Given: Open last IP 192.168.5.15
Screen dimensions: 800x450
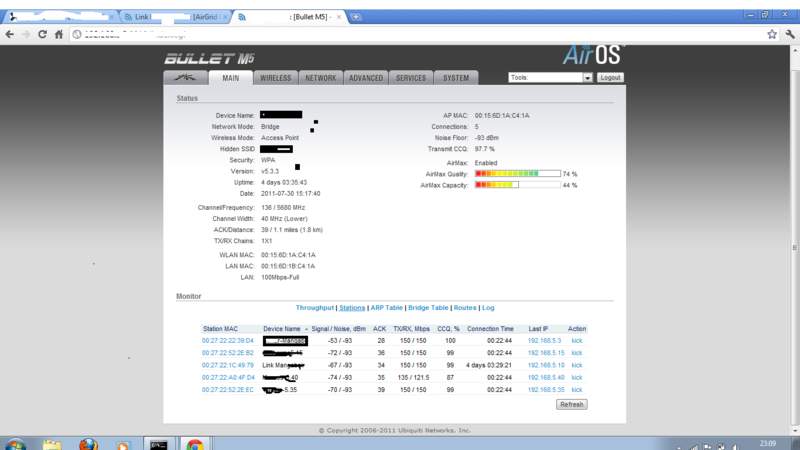Looking at the screenshot, I should click(x=546, y=353).
